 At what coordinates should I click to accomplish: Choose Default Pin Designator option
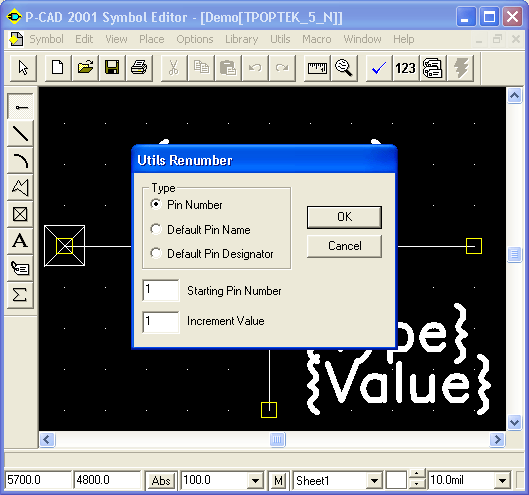coord(156,253)
